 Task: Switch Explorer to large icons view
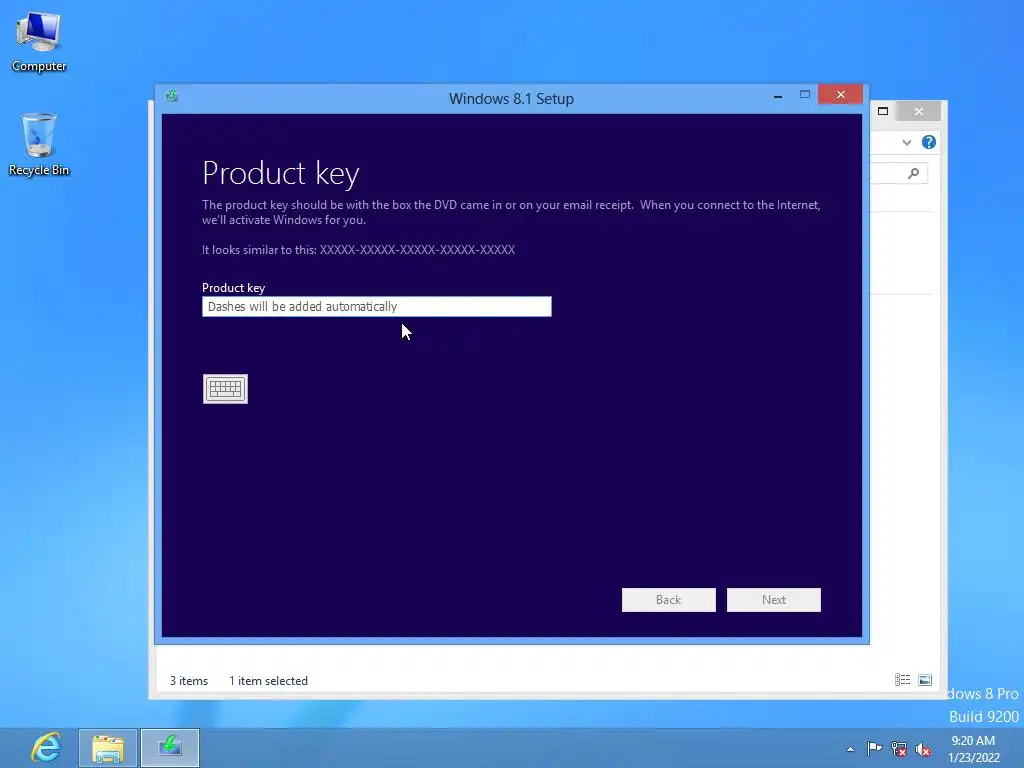(x=925, y=680)
